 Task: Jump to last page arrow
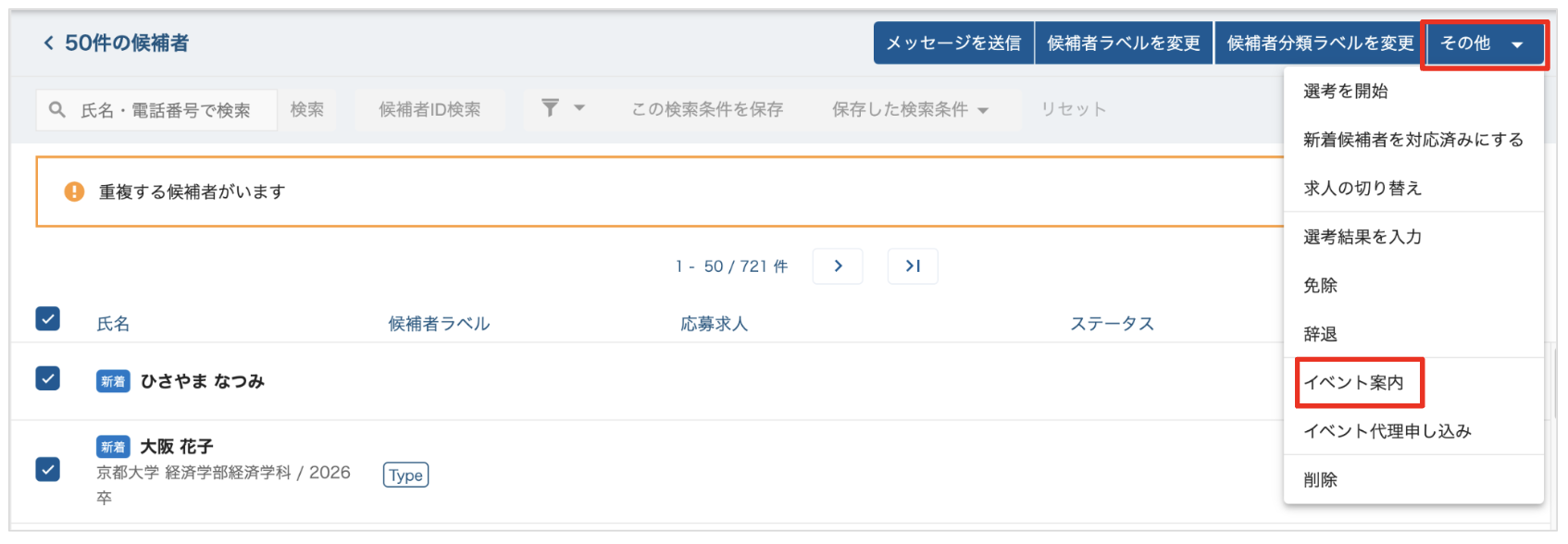913,266
